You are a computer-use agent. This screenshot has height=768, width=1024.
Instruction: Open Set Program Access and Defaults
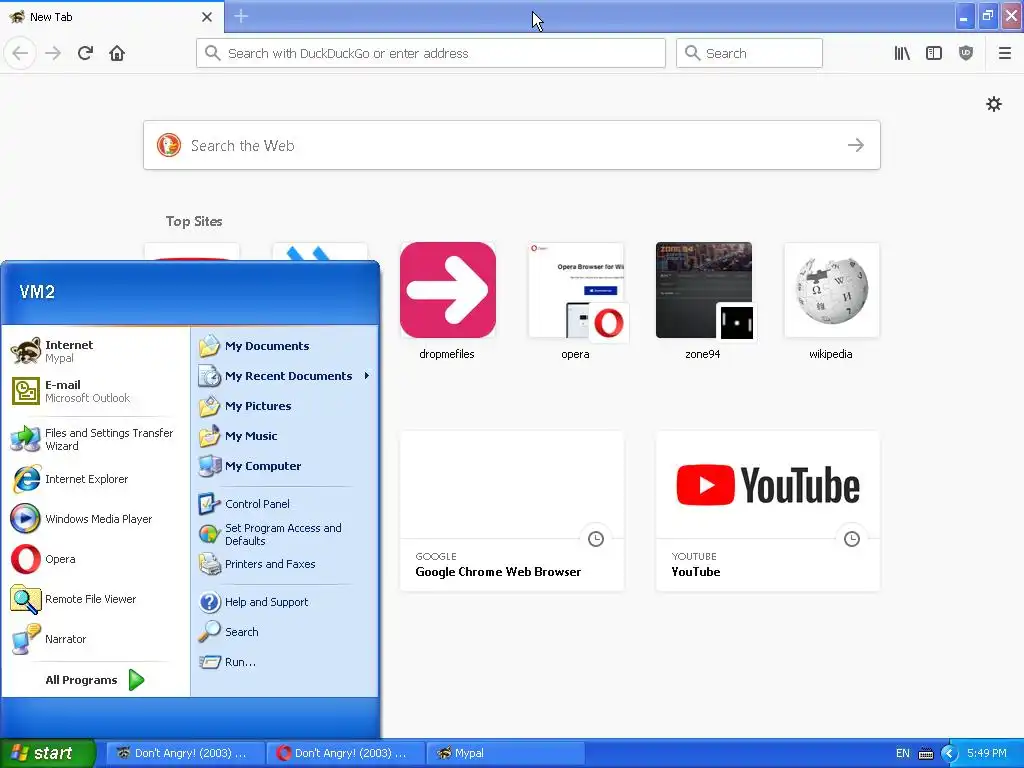point(285,534)
